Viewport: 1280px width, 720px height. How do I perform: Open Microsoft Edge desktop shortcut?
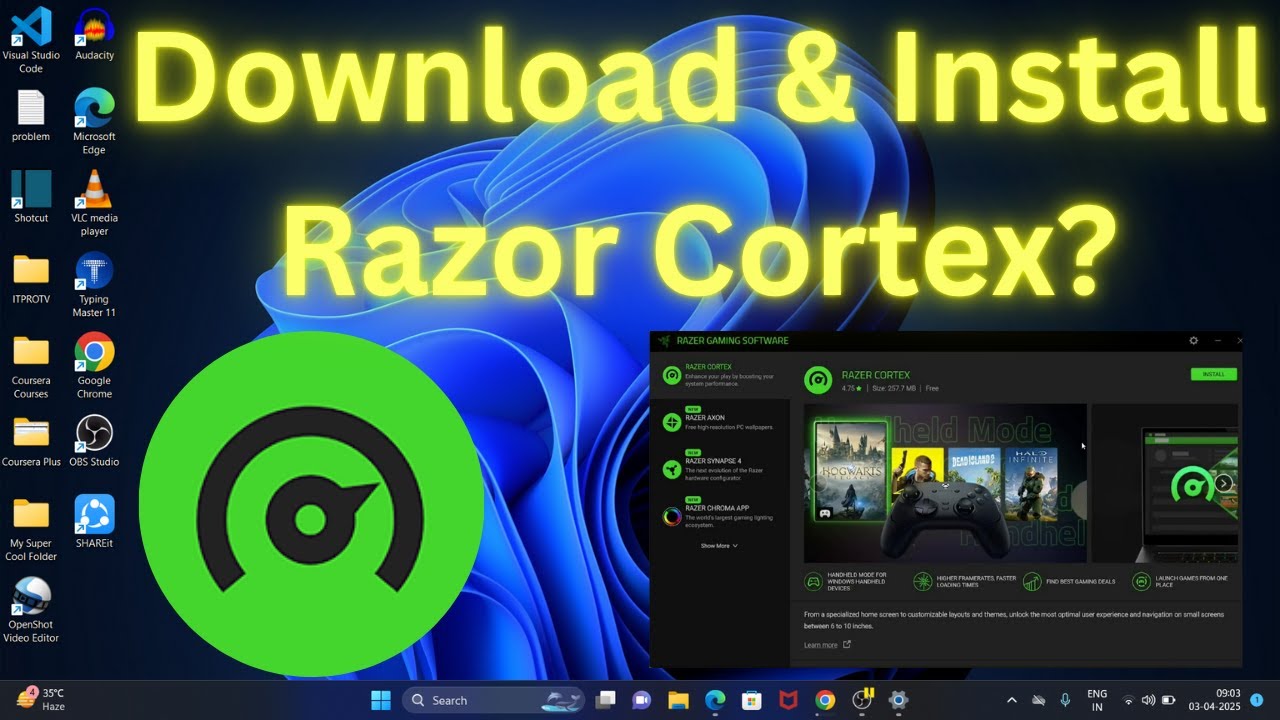94,121
